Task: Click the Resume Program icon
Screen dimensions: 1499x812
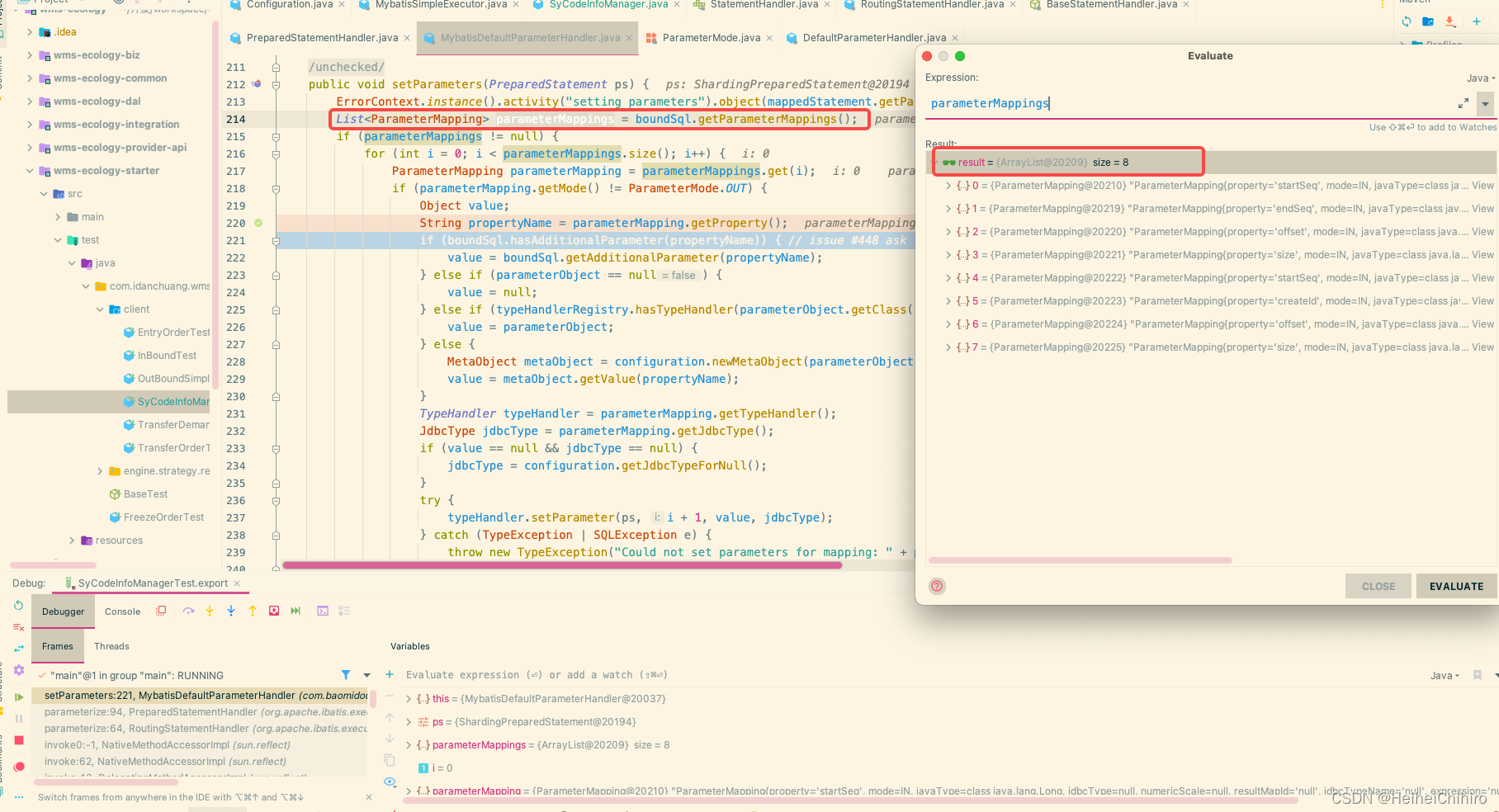Action: click(19, 697)
